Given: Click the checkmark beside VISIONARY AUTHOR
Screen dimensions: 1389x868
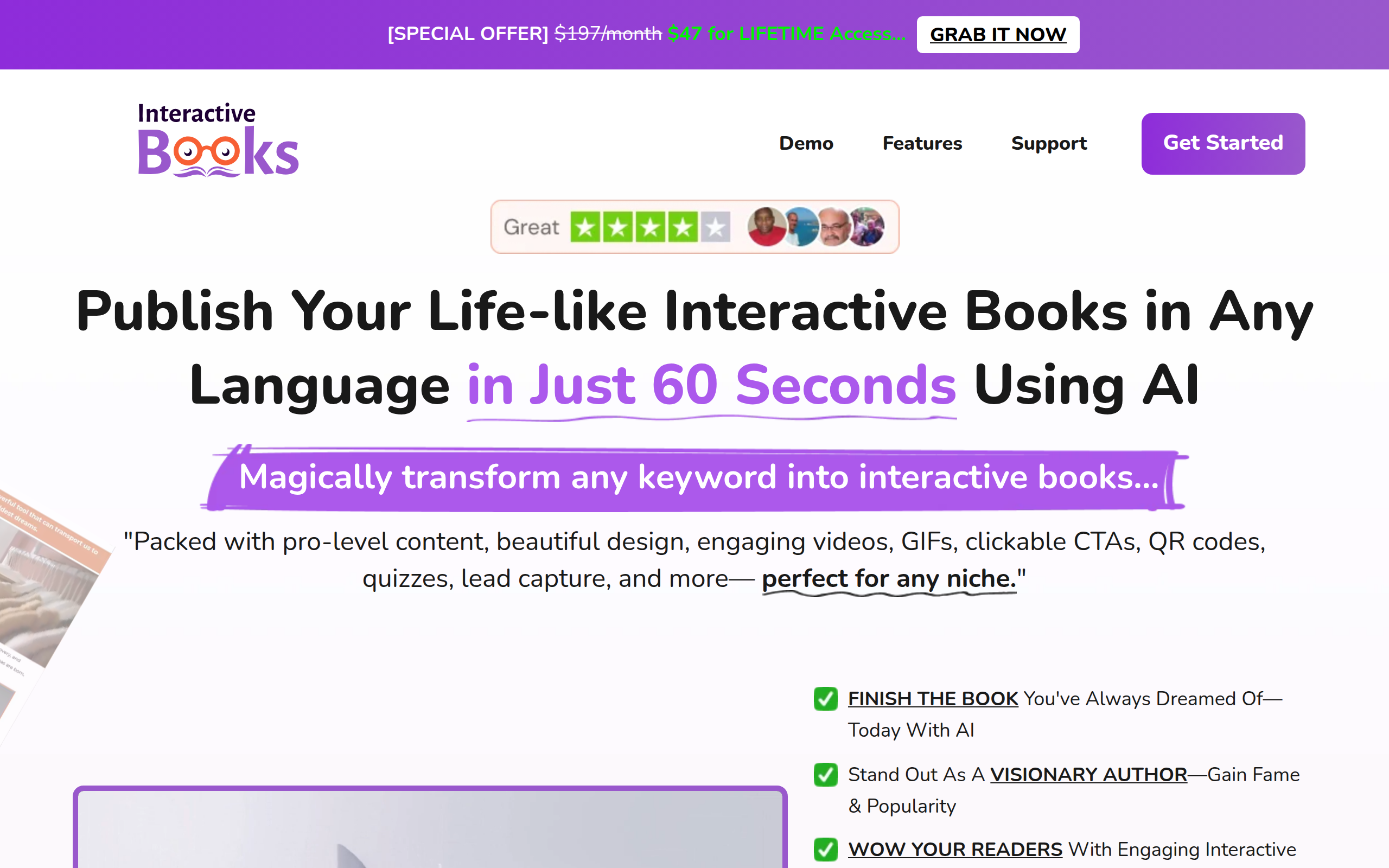Looking at the screenshot, I should (825, 775).
